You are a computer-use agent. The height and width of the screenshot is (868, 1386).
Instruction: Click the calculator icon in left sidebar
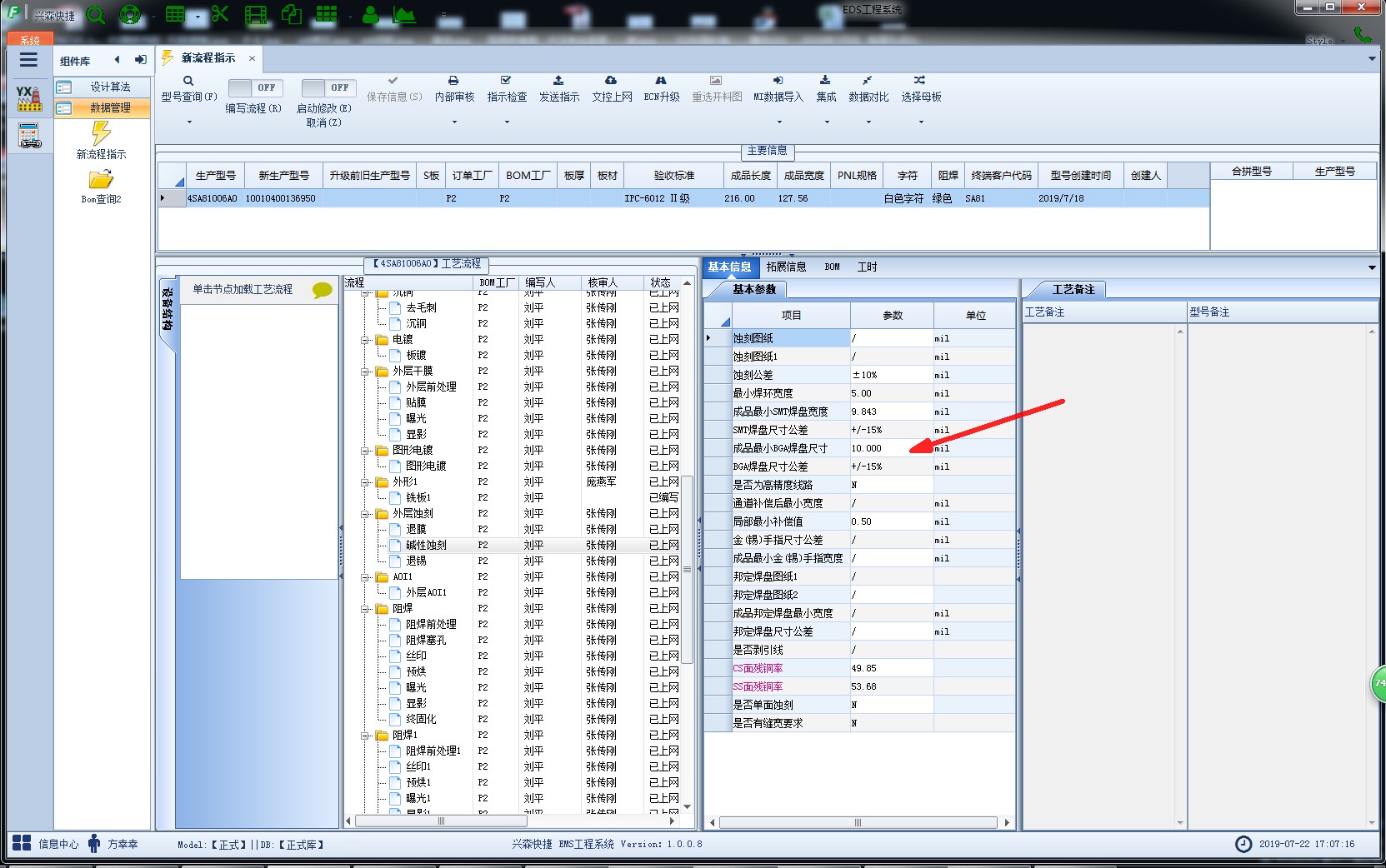[x=29, y=135]
